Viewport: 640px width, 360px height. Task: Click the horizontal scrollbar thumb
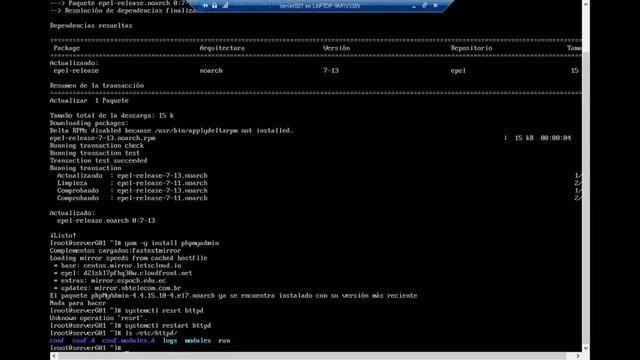click(x=312, y=356)
